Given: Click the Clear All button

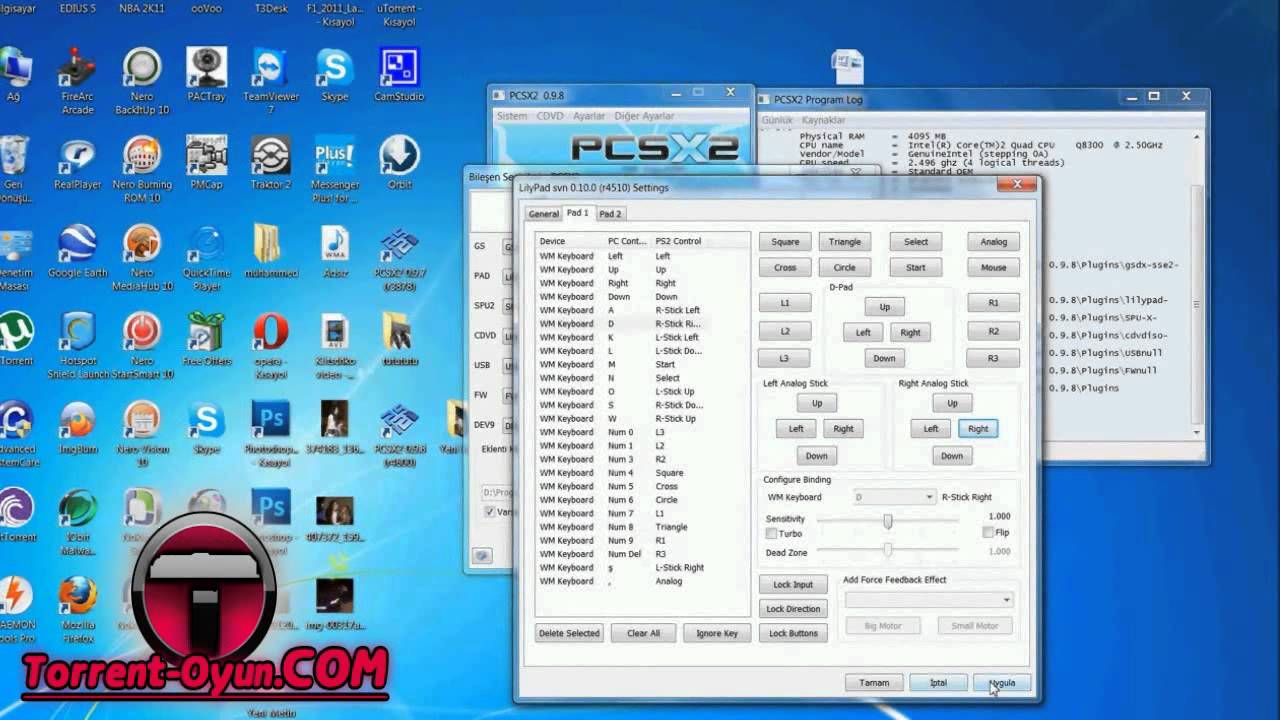Looking at the screenshot, I should coord(643,633).
